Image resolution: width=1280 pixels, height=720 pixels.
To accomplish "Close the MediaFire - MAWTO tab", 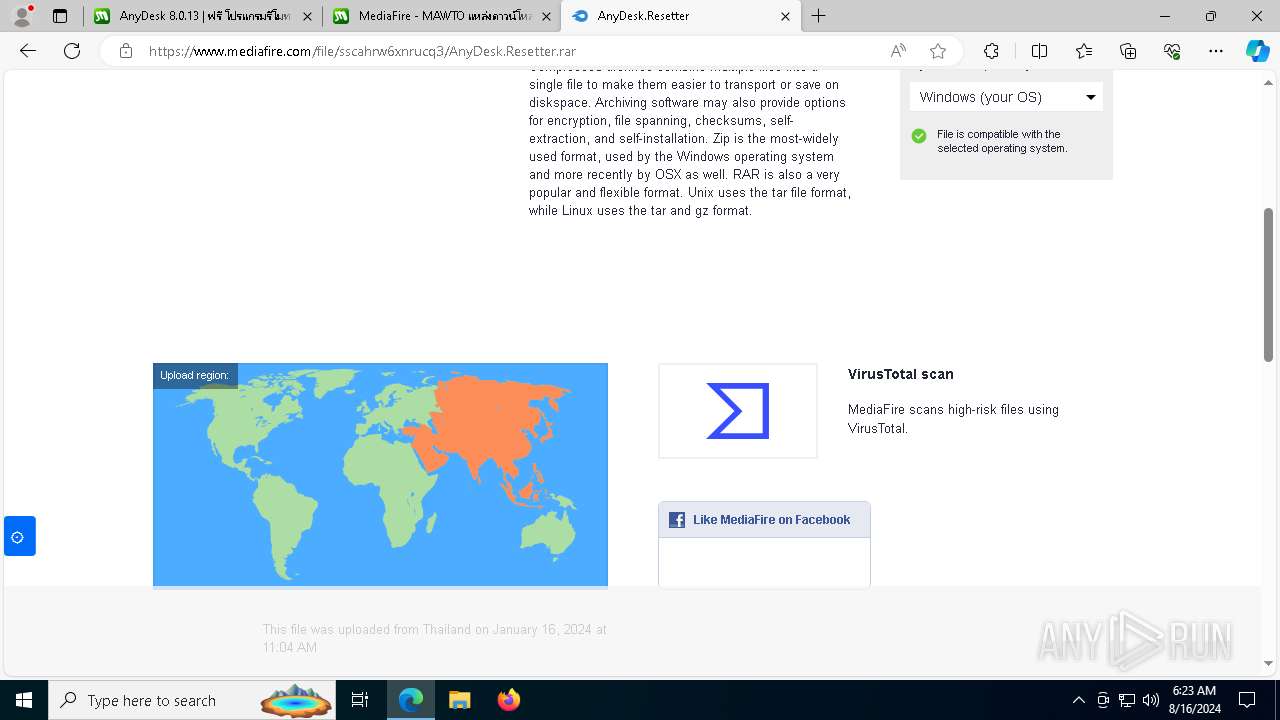I will (545, 16).
